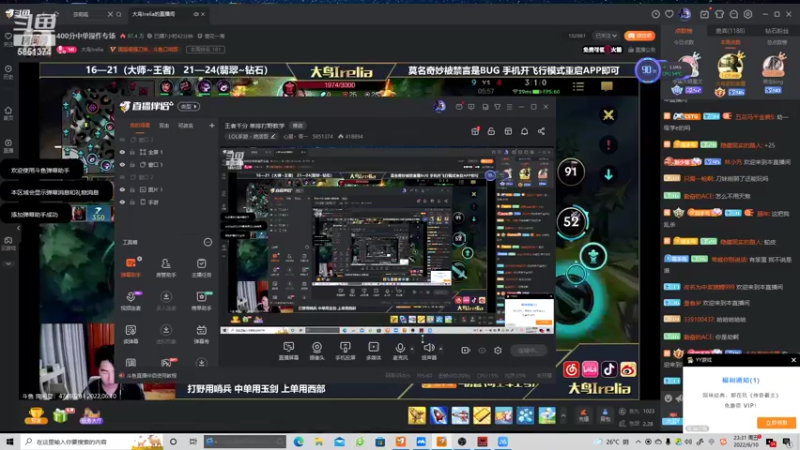Screen dimensions: 800x450
Task: Switch to the second scene tab in companion
Action: coord(164,126)
